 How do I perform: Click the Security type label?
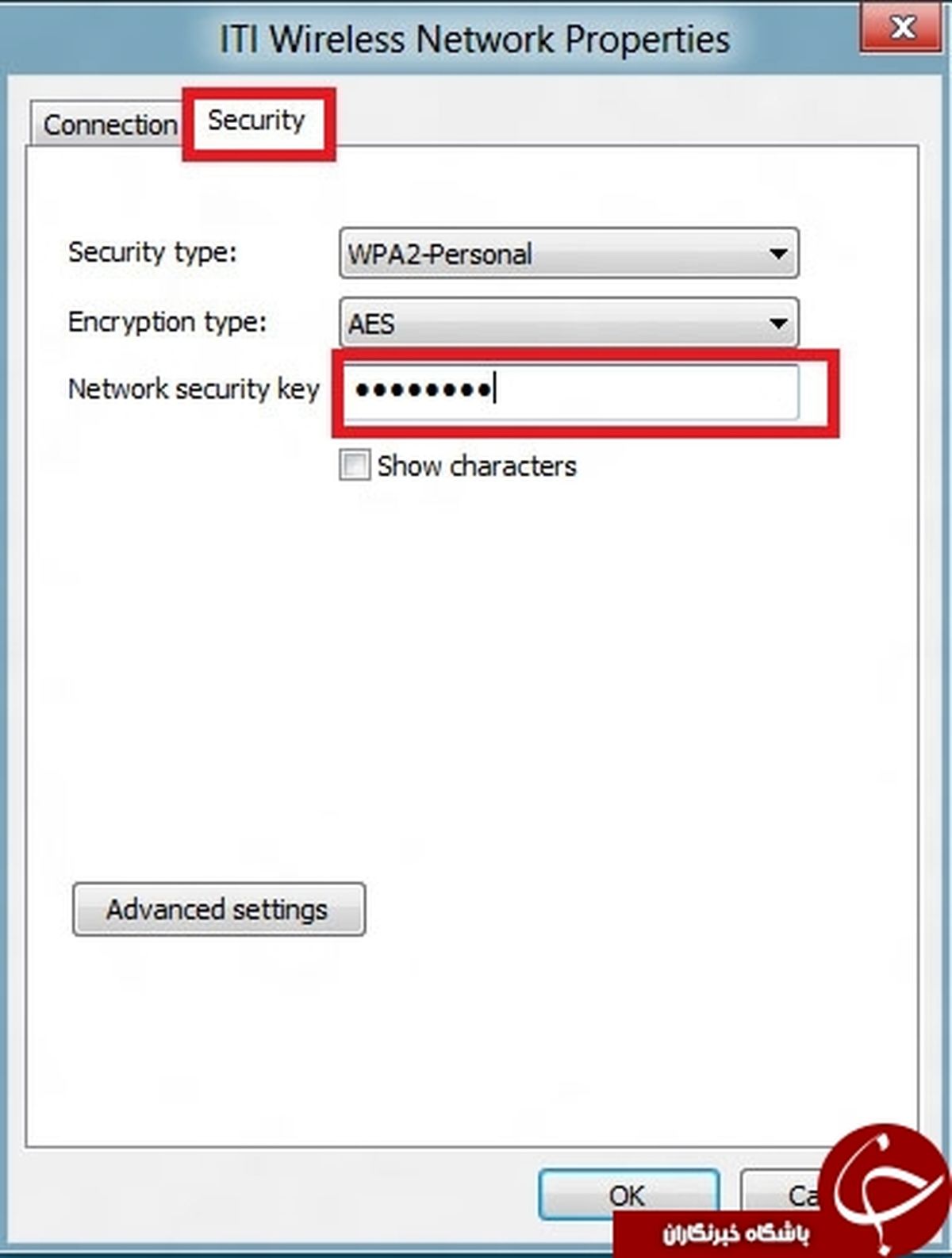point(152,253)
